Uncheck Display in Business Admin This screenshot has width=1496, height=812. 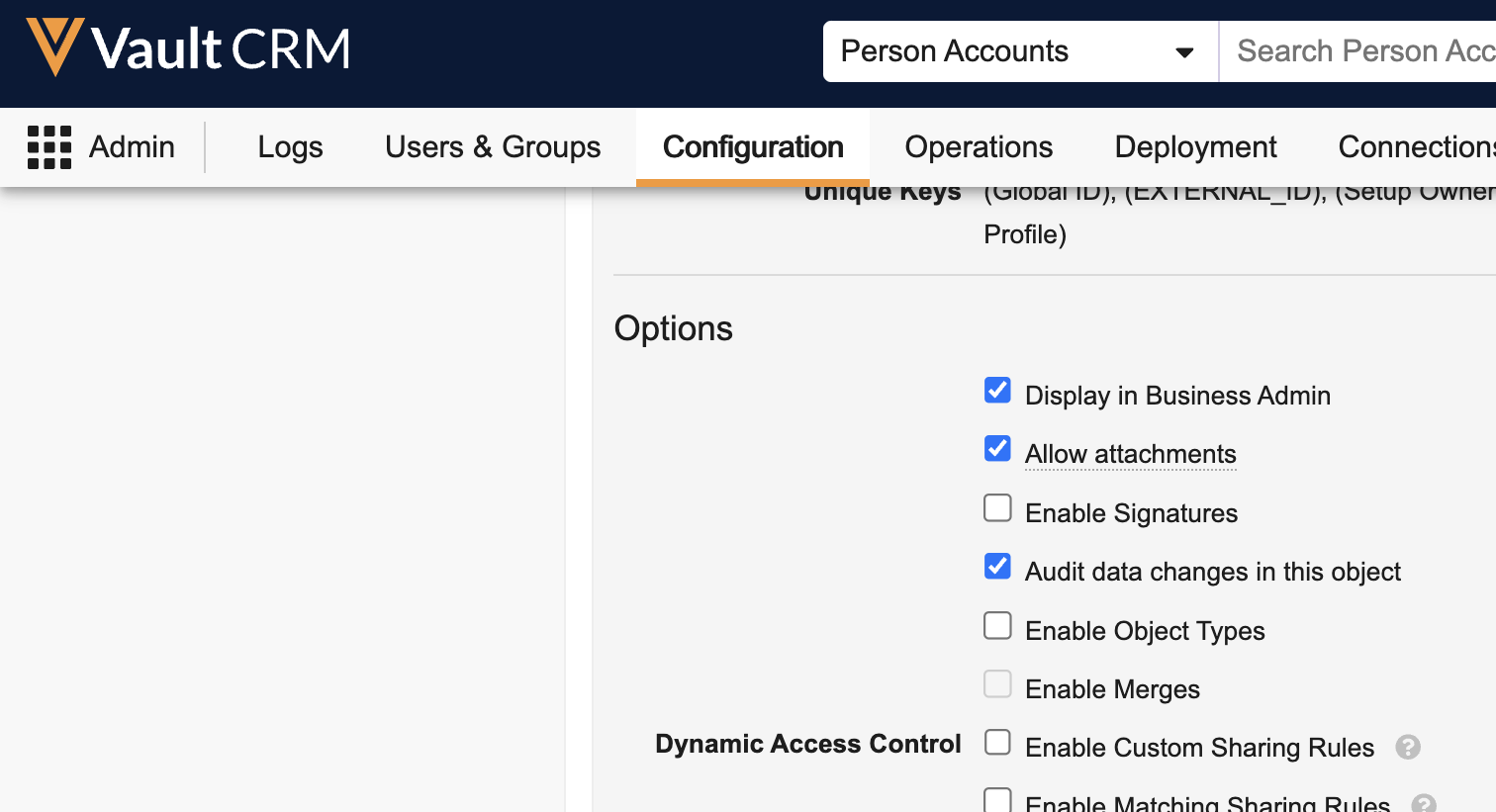pos(997,391)
